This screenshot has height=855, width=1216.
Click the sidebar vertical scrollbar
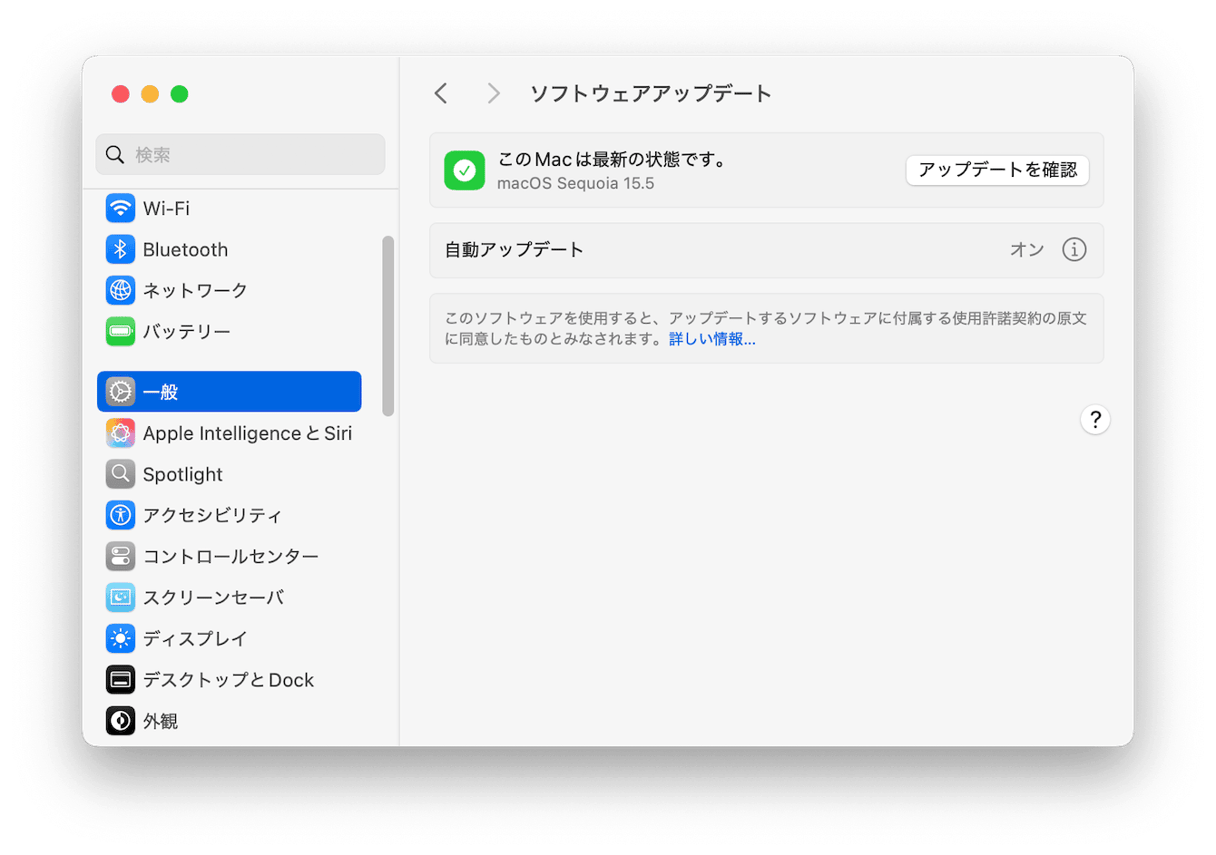[x=388, y=325]
